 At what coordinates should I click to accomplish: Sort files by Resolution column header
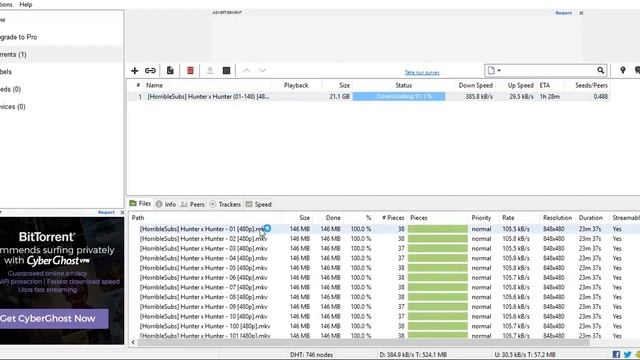point(557,218)
